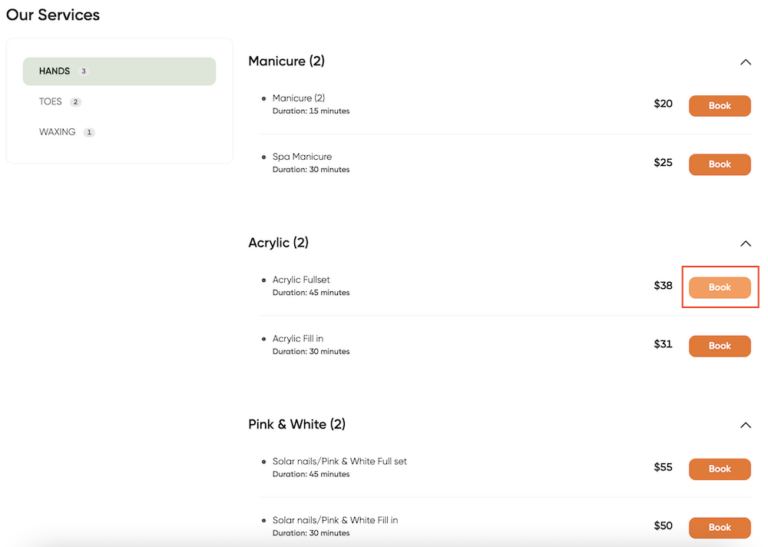Book the $20 Manicure service
This screenshot has width=768, height=547.
point(720,106)
